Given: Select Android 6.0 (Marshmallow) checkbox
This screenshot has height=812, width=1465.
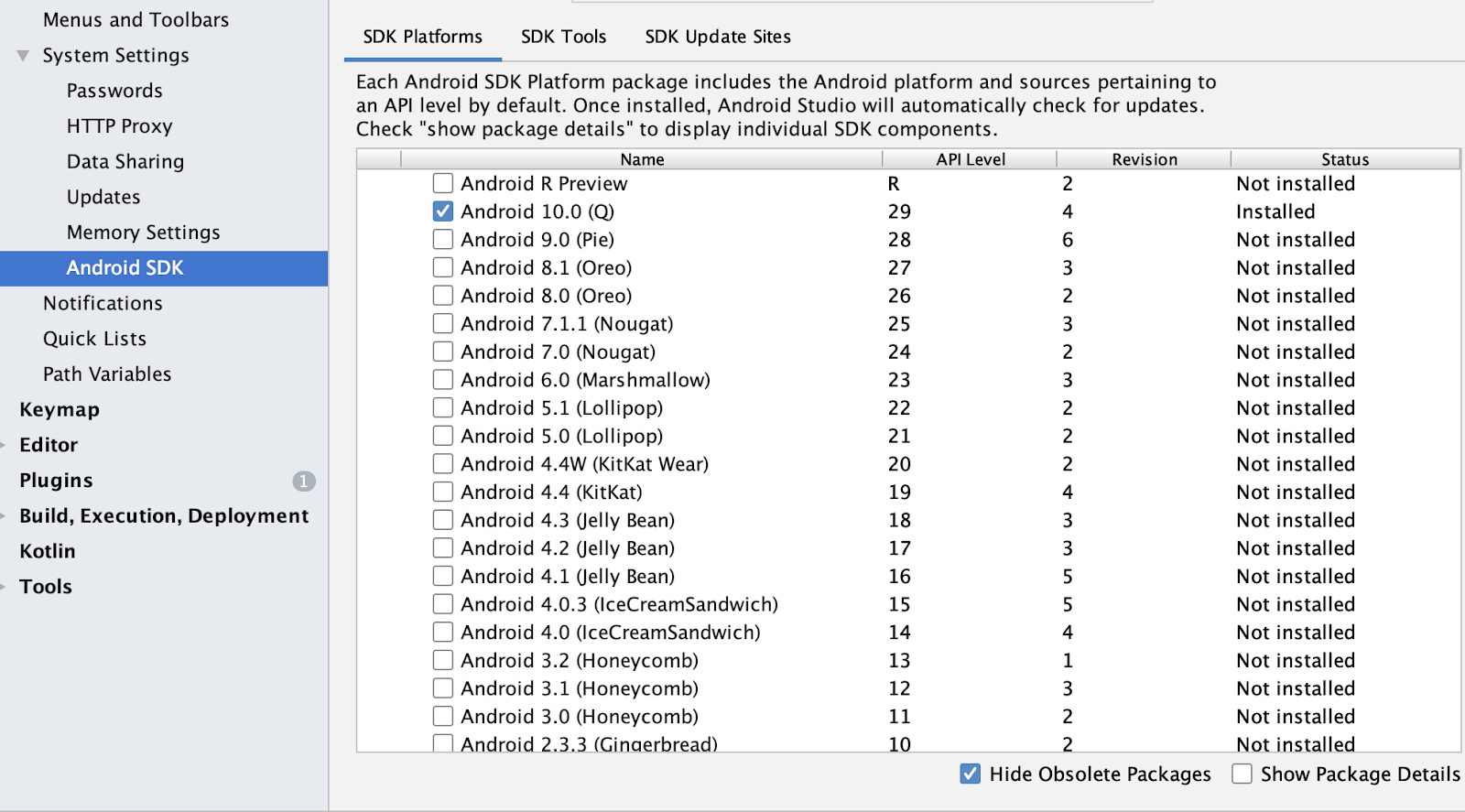Looking at the screenshot, I should click(443, 380).
